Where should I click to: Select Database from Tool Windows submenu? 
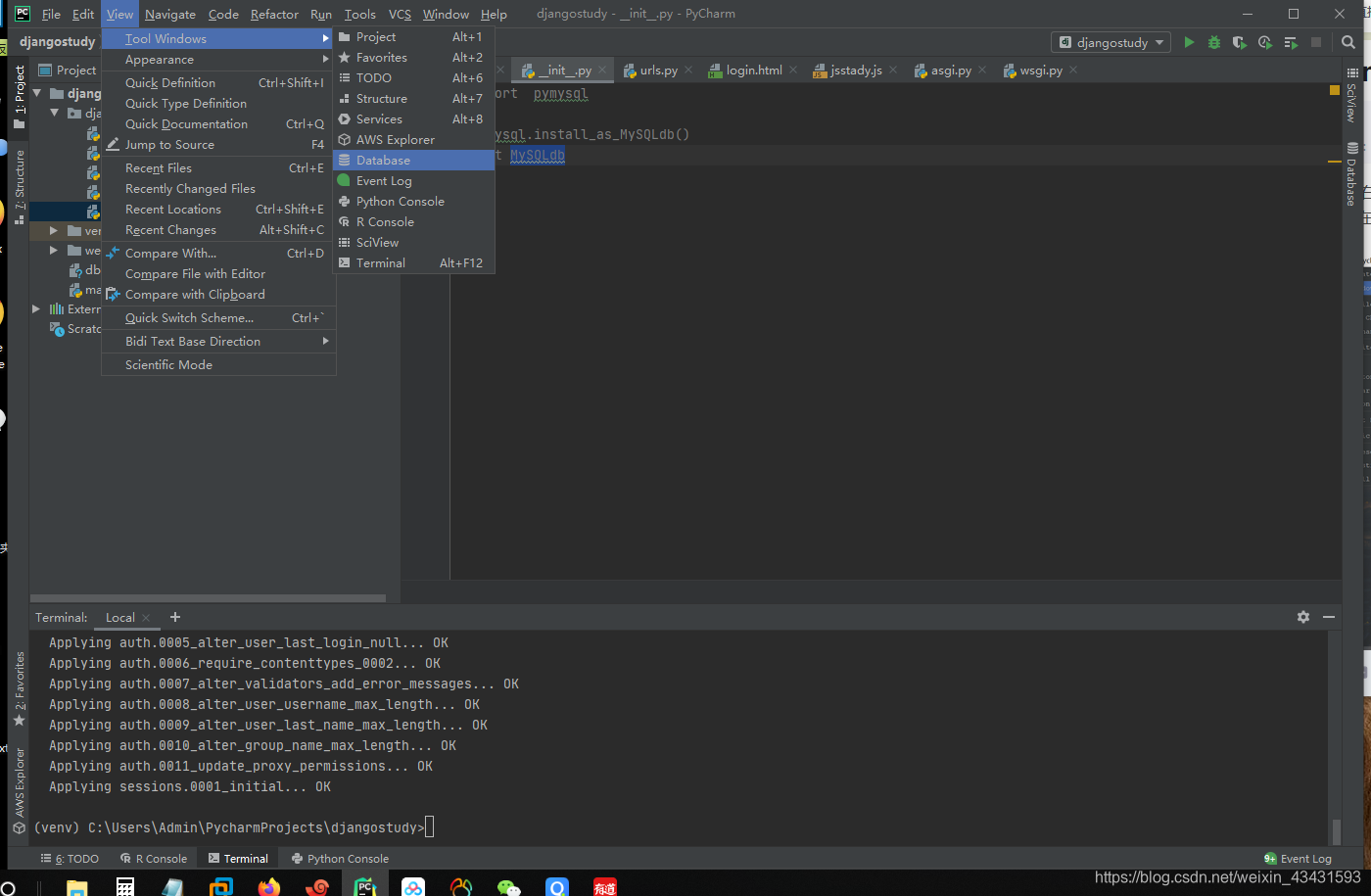[x=413, y=160]
